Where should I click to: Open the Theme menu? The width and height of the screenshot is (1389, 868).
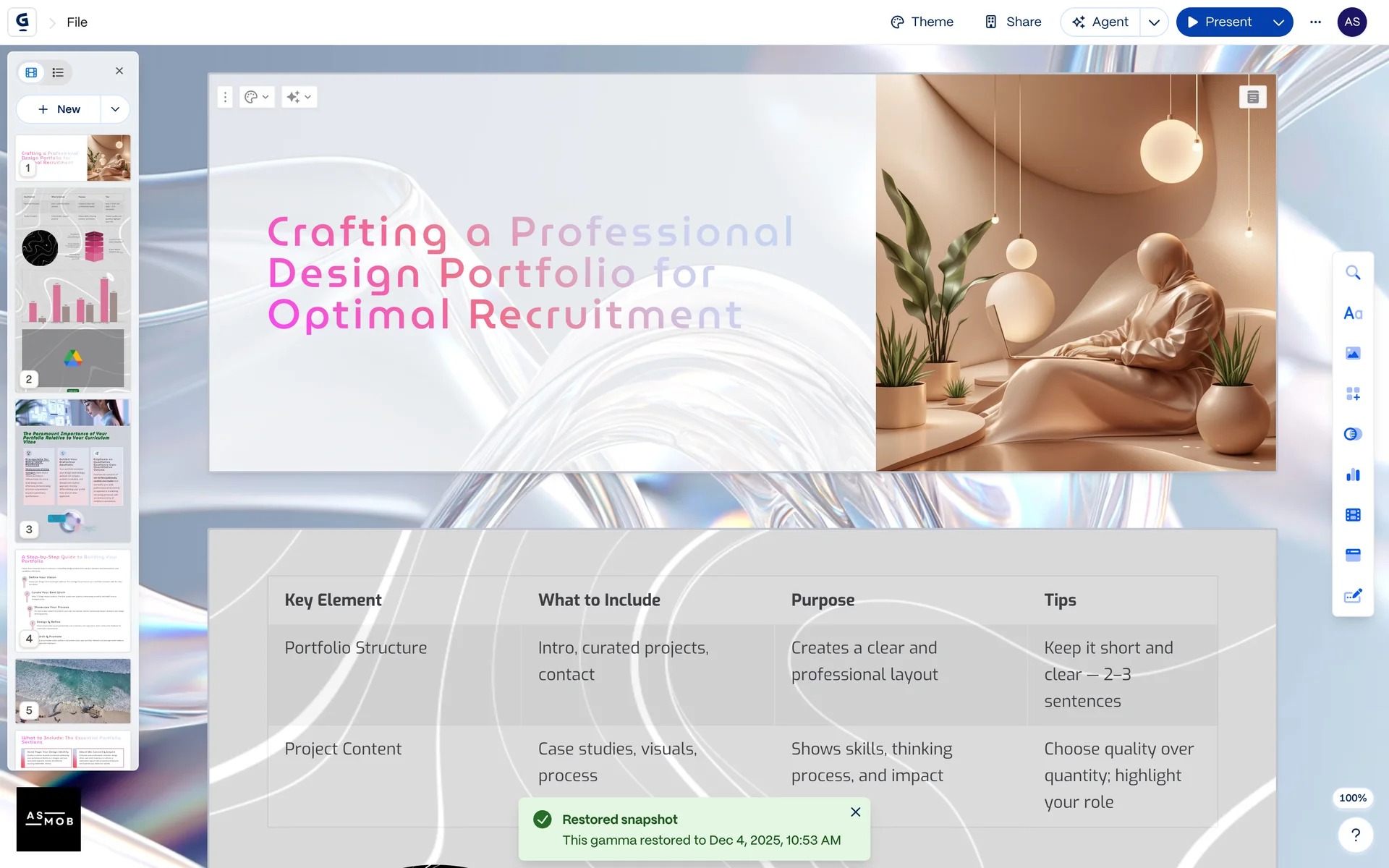point(922,22)
